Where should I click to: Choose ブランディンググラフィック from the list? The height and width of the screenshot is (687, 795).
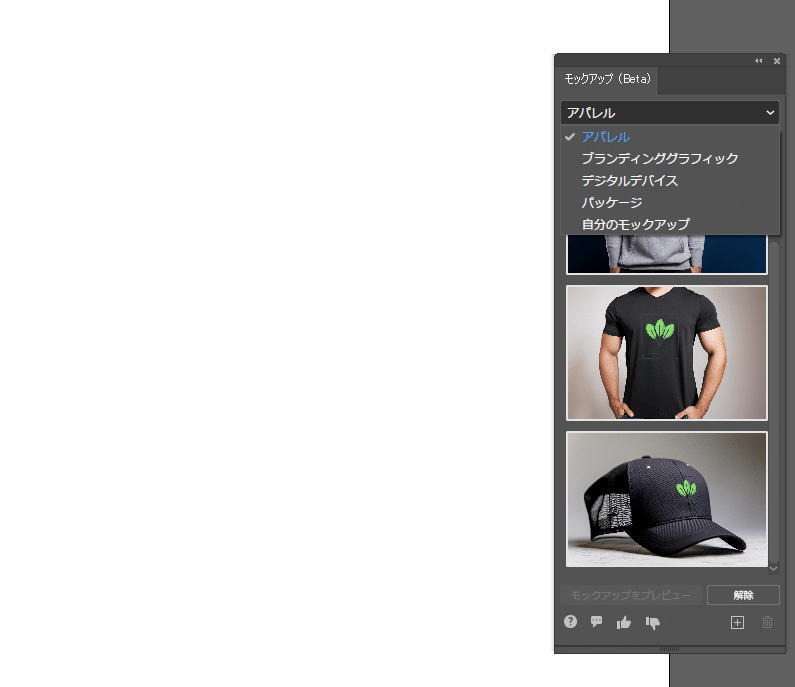pos(669,159)
